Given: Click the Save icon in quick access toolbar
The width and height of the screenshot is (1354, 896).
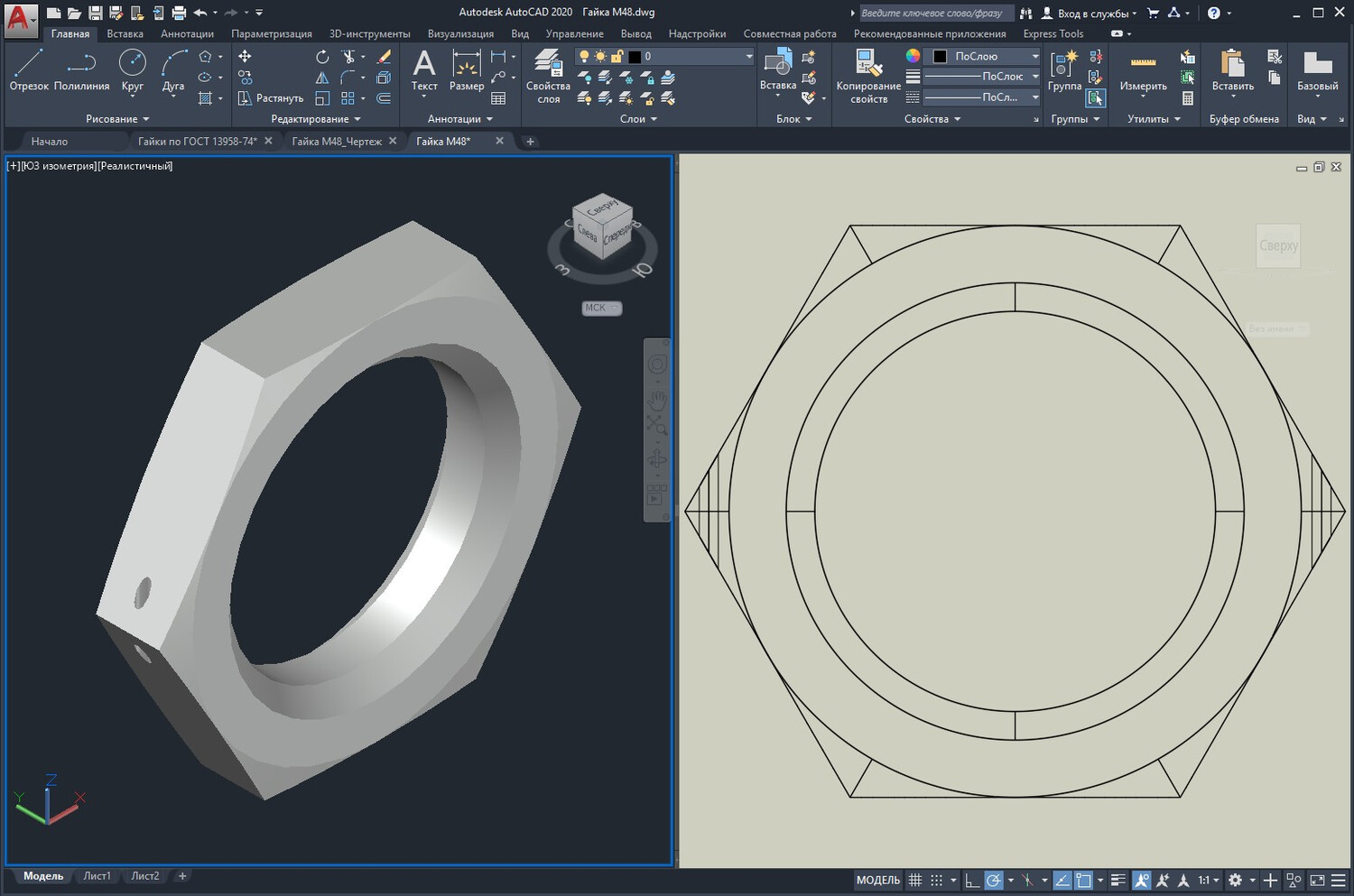Looking at the screenshot, I should [95, 13].
